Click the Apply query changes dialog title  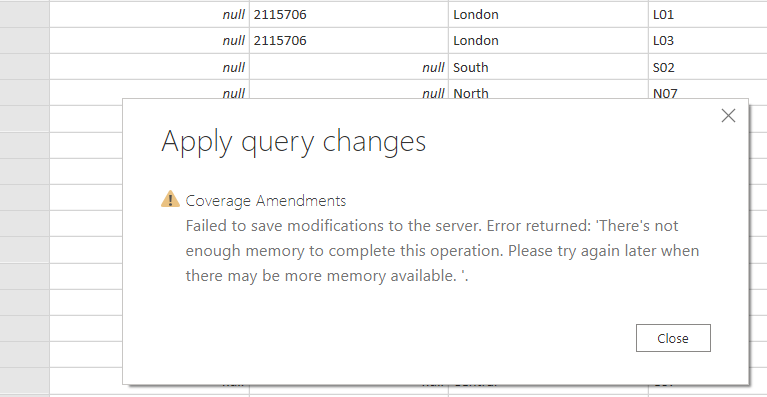coord(293,142)
